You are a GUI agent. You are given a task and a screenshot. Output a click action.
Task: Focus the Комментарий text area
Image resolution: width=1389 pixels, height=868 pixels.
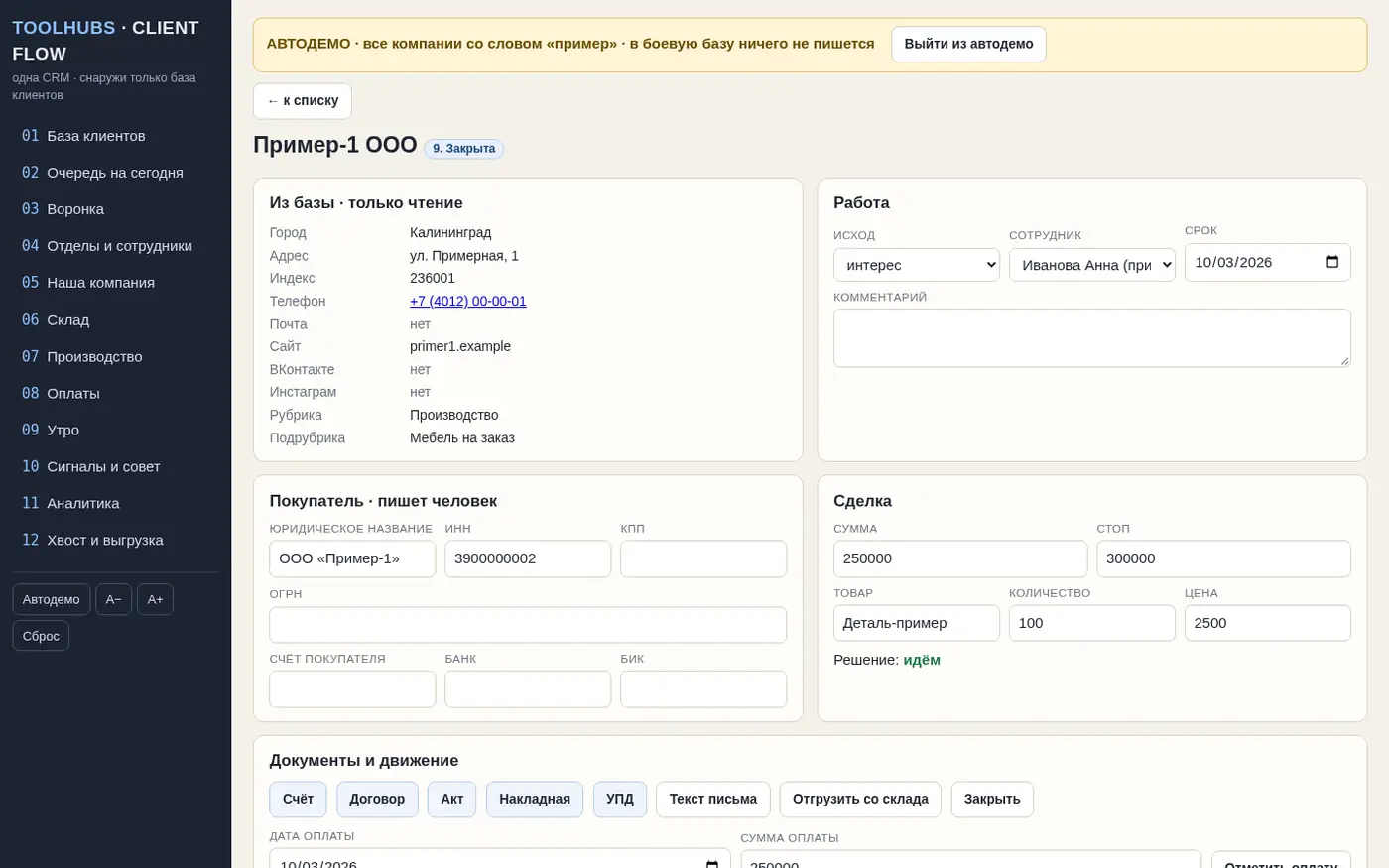pos(1092,338)
